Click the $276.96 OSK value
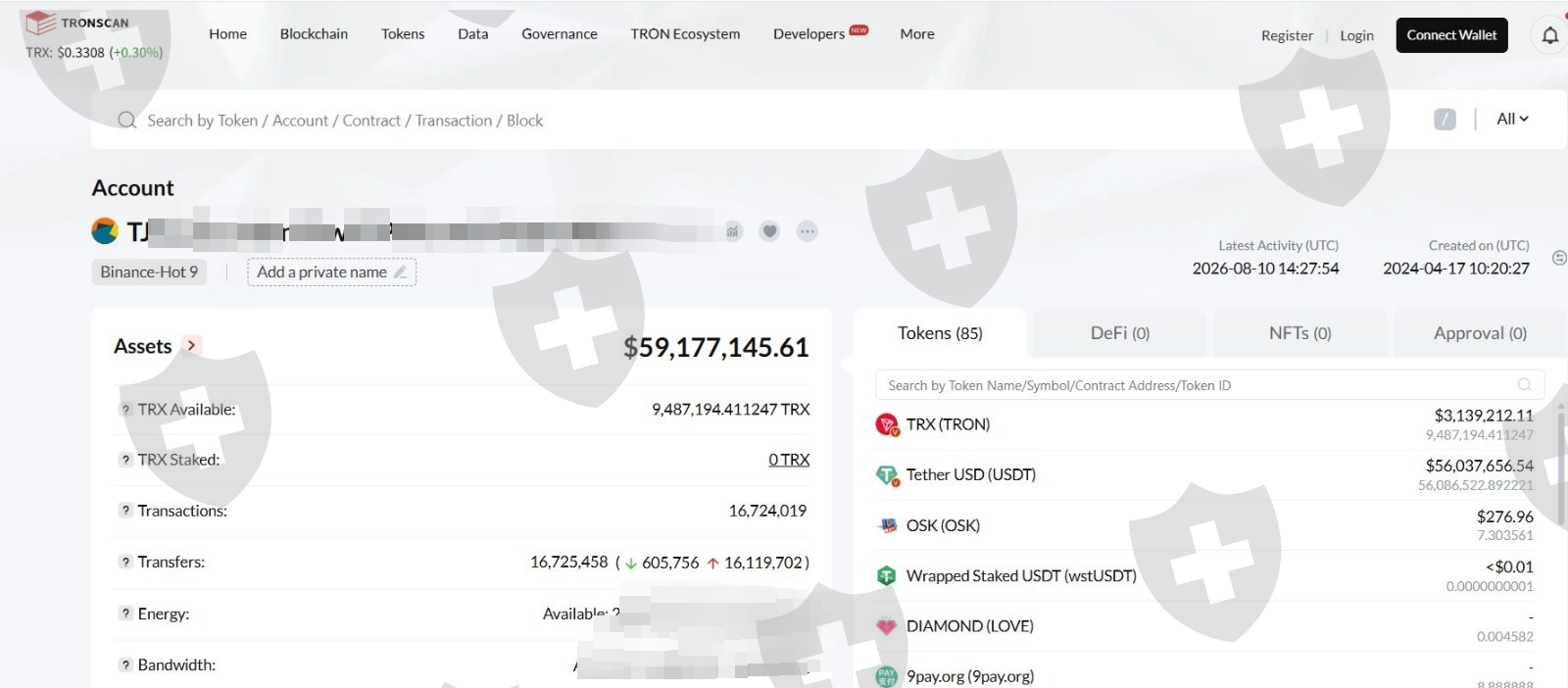 point(1505,516)
